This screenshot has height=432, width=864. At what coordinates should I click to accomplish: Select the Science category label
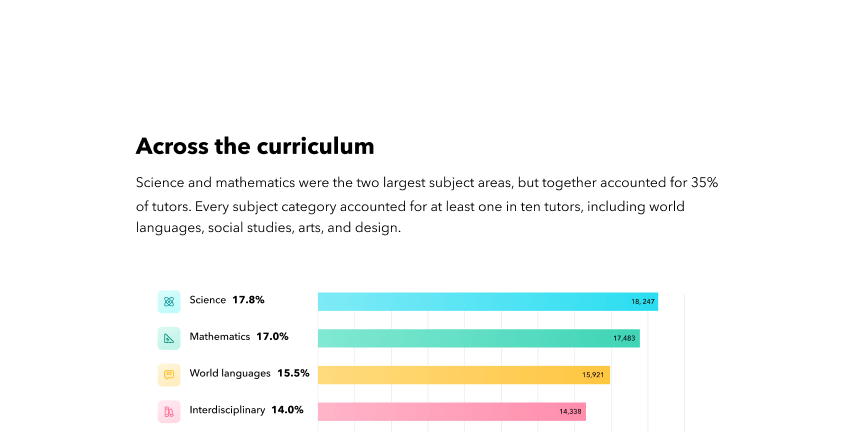(x=208, y=300)
